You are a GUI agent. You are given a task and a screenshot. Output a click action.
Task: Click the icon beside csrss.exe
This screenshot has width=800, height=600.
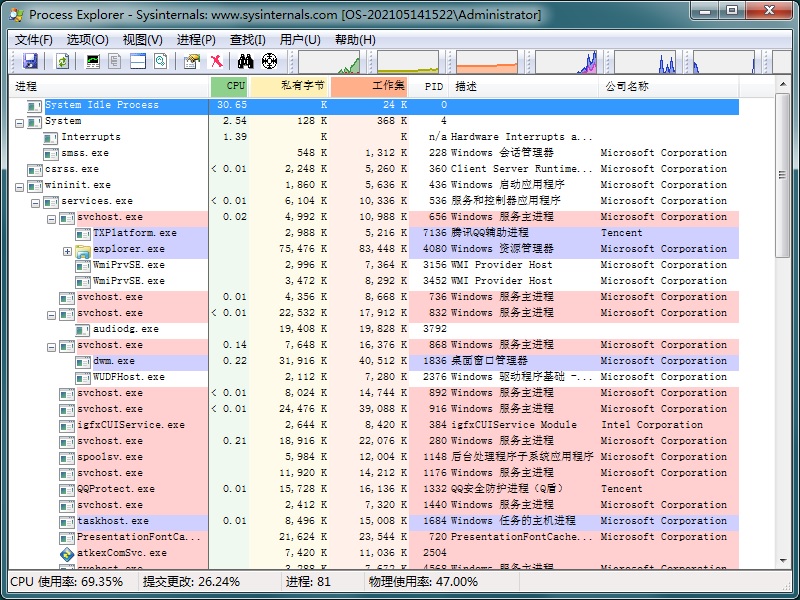(35, 169)
